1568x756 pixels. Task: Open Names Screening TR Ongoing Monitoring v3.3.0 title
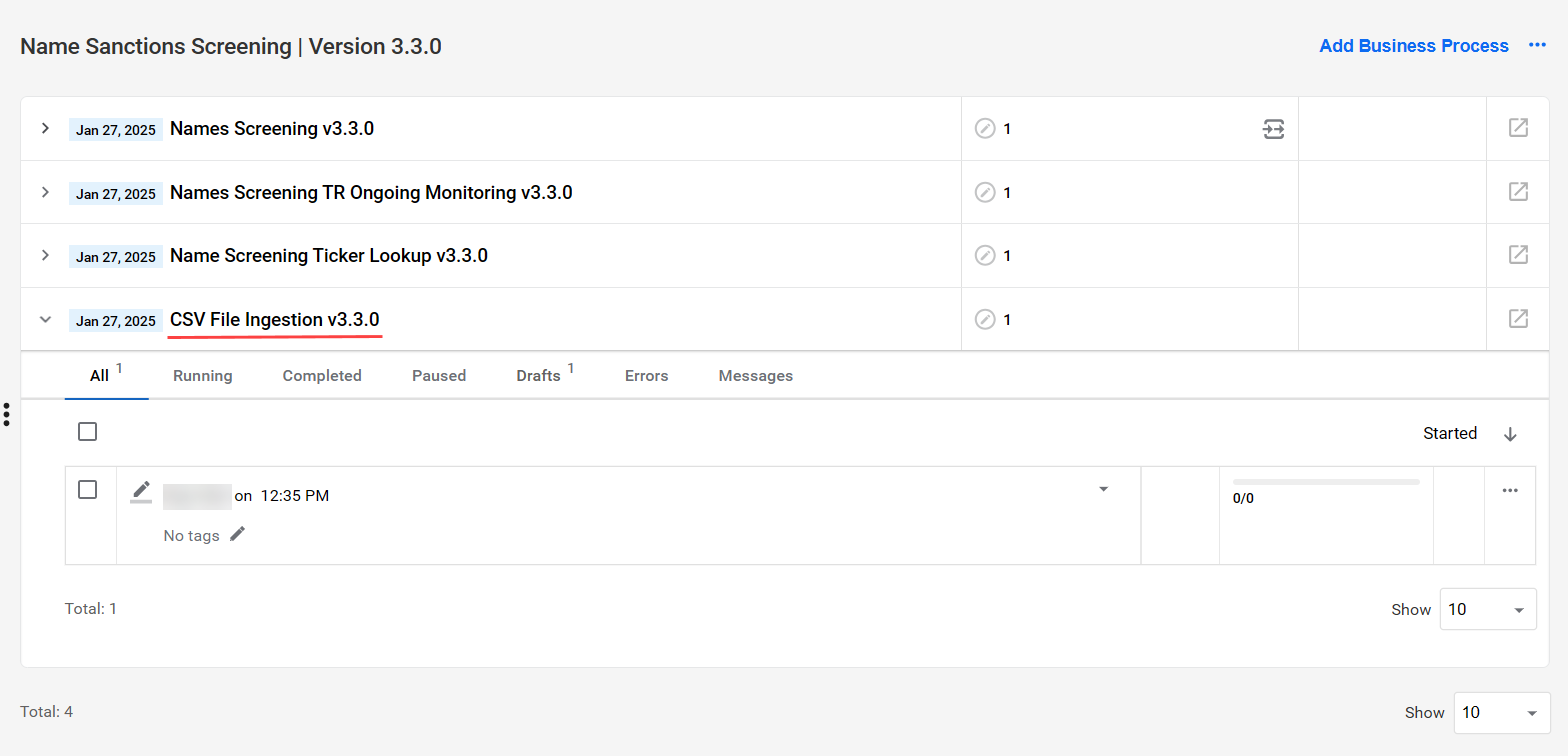pos(371,192)
